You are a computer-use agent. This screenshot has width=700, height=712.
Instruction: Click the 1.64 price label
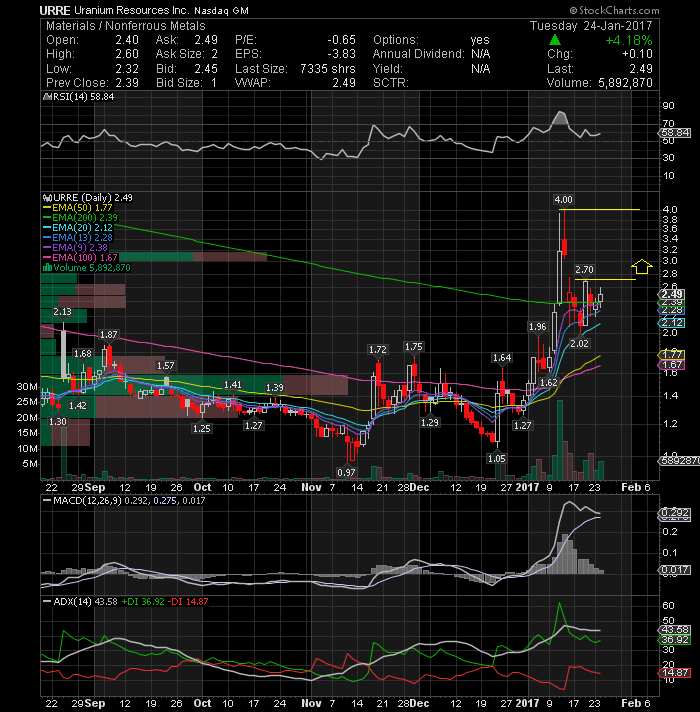502,357
